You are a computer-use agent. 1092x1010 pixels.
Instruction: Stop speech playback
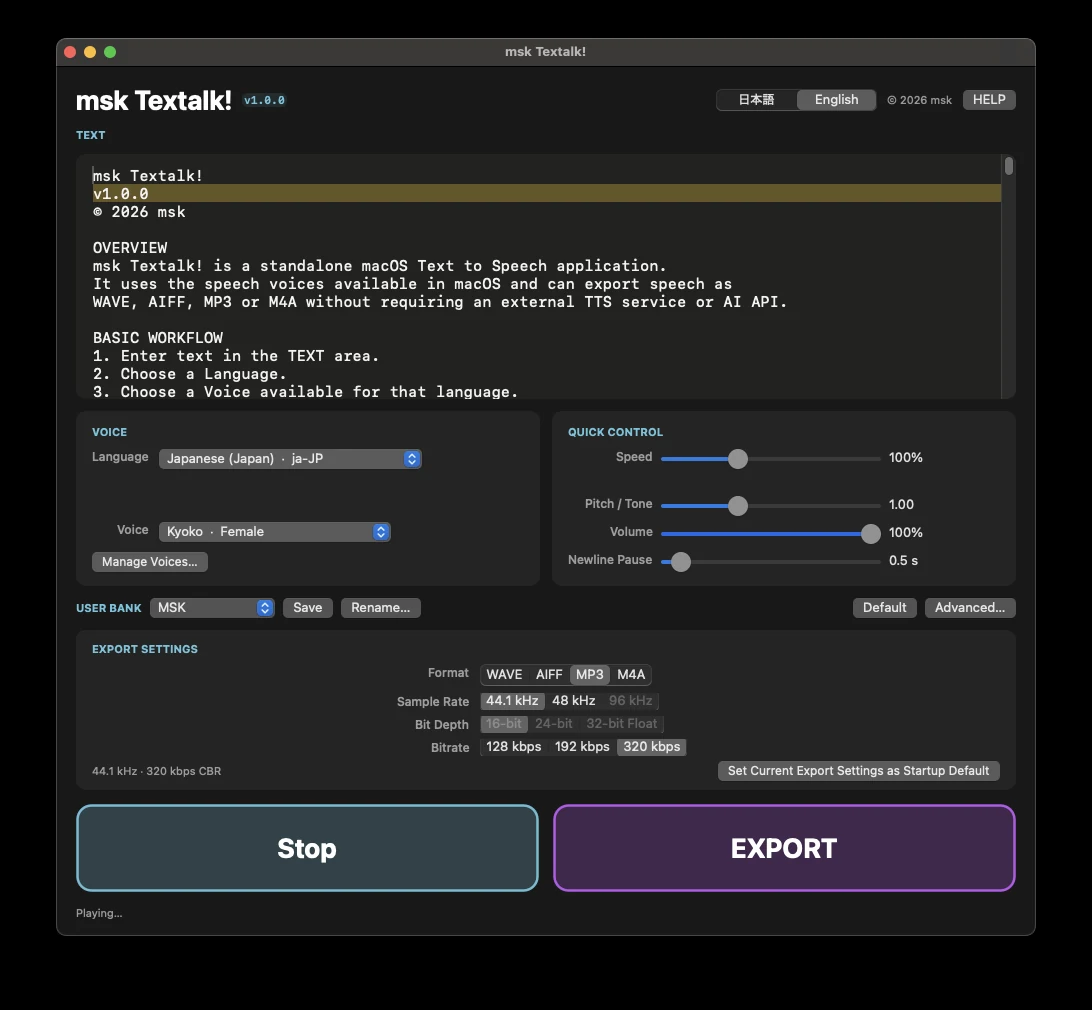click(x=307, y=848)
